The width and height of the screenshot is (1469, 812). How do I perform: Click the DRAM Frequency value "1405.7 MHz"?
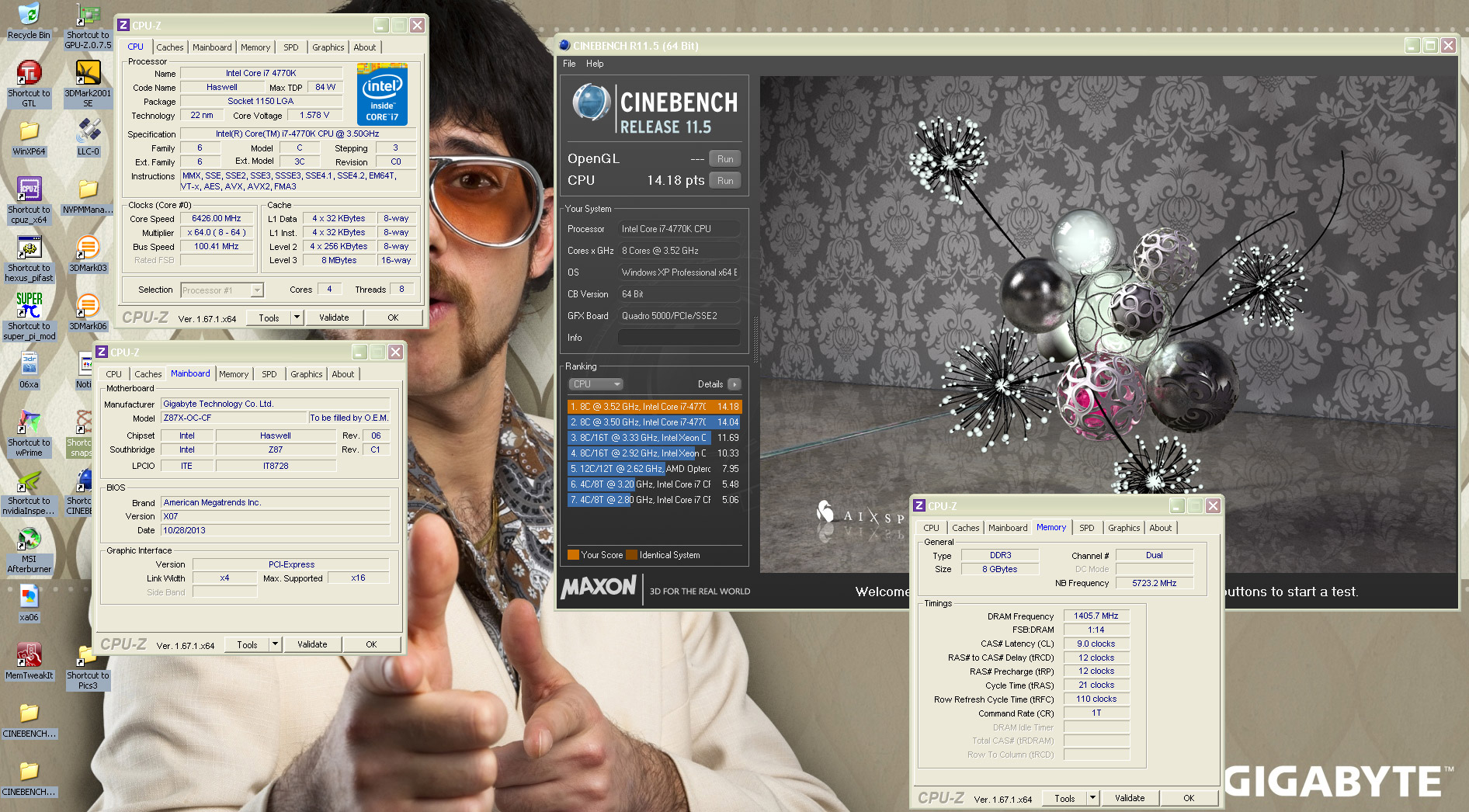point(1096,616)
